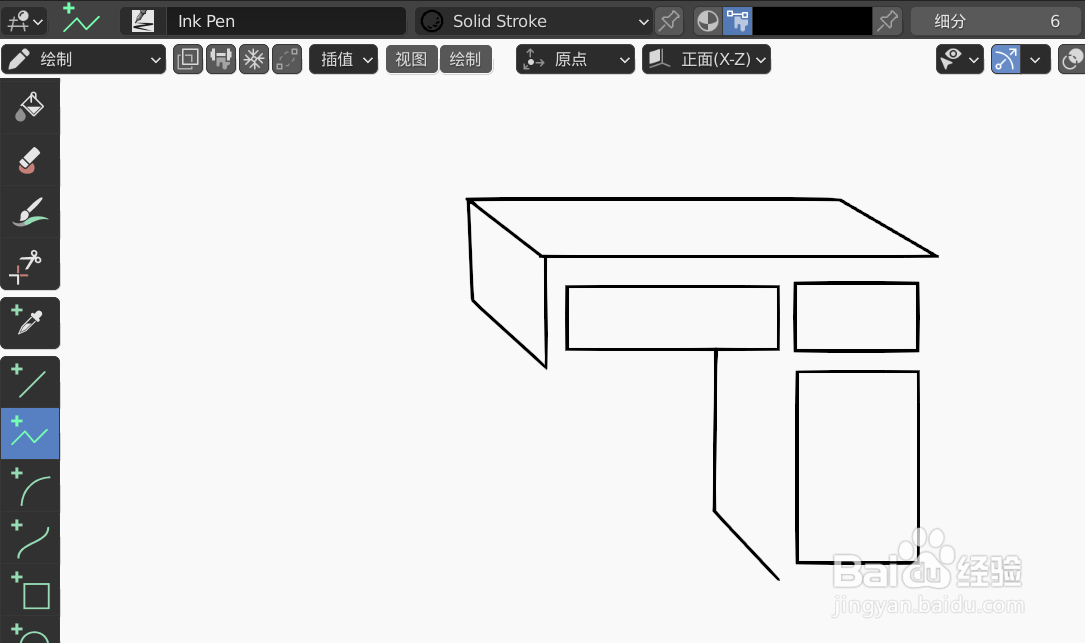This screenshot has height=643, width=1085.
Task: Open the 原点 stroke placement dropdown
Action: (575, 60)
